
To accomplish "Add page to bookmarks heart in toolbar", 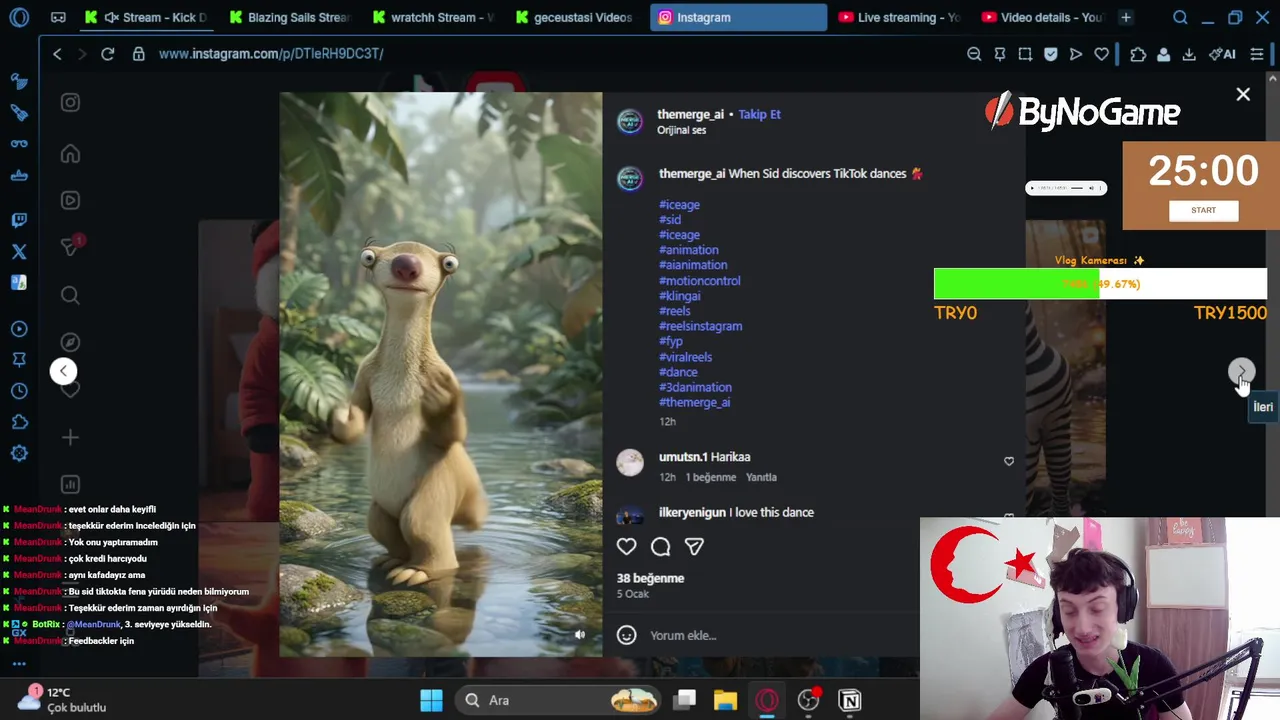I will pos(1101,54).
